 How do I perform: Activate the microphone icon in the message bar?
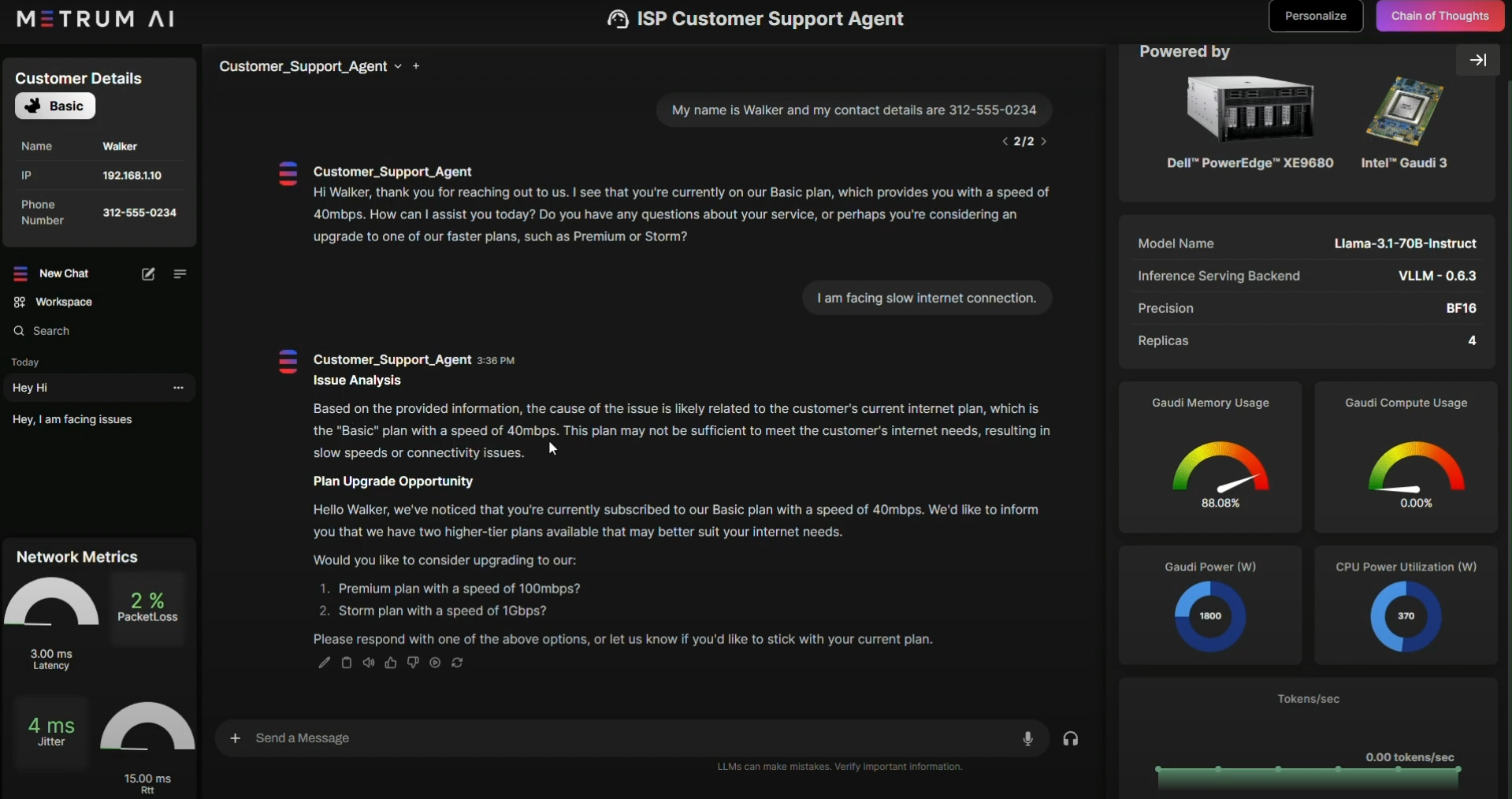[1027, 738]
